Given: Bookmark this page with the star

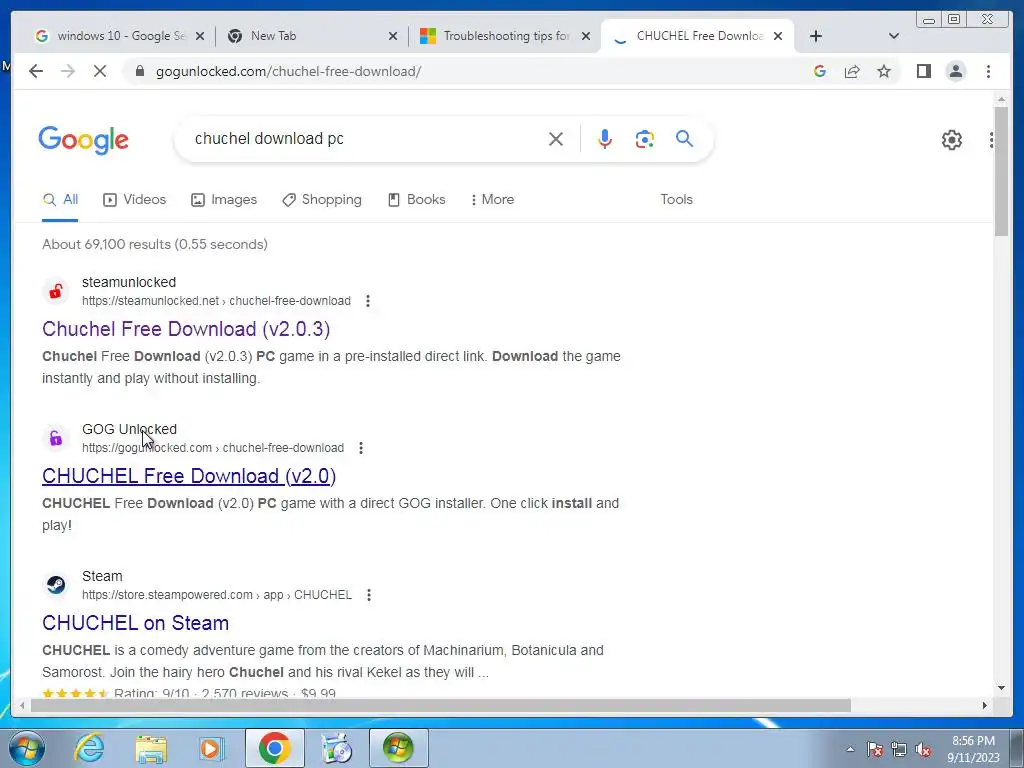Looking at the screenshot, I should click(884, 71).
